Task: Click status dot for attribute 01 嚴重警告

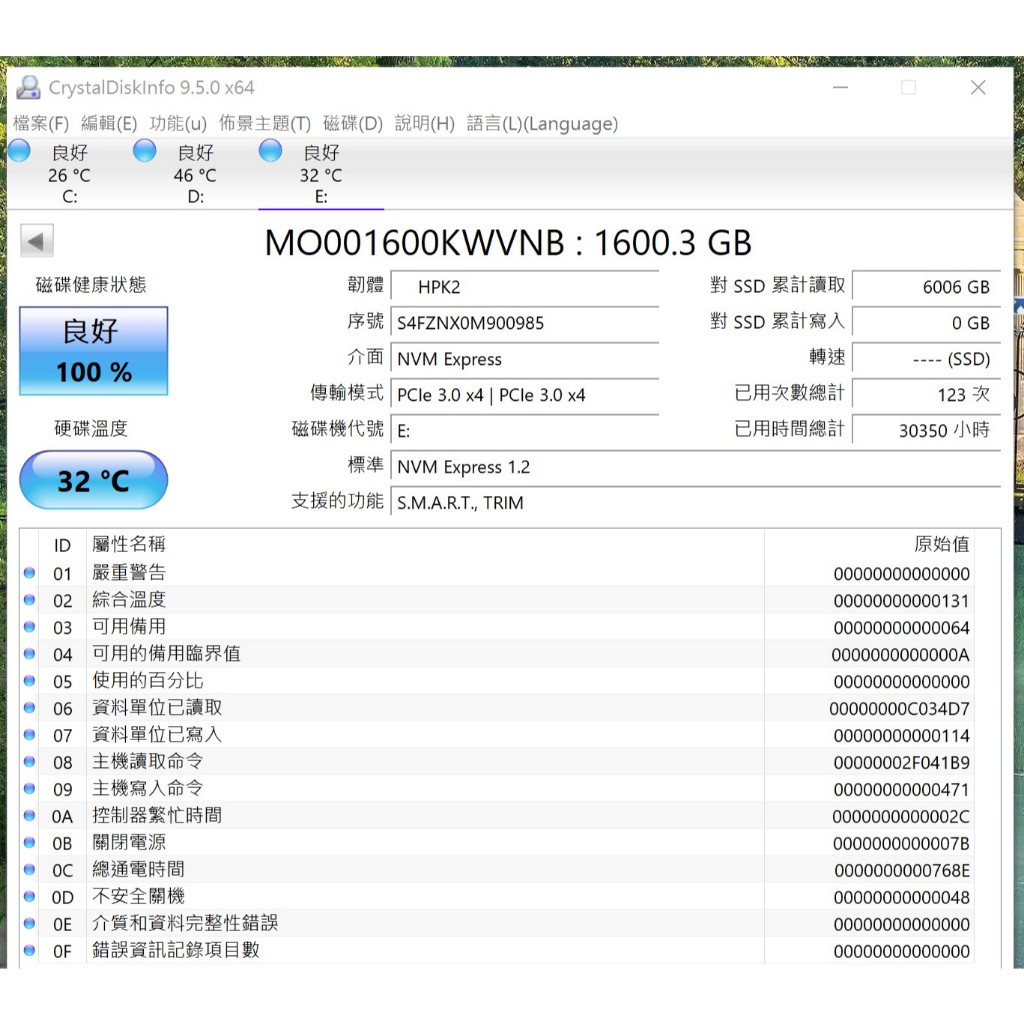Action: point(29,573)
